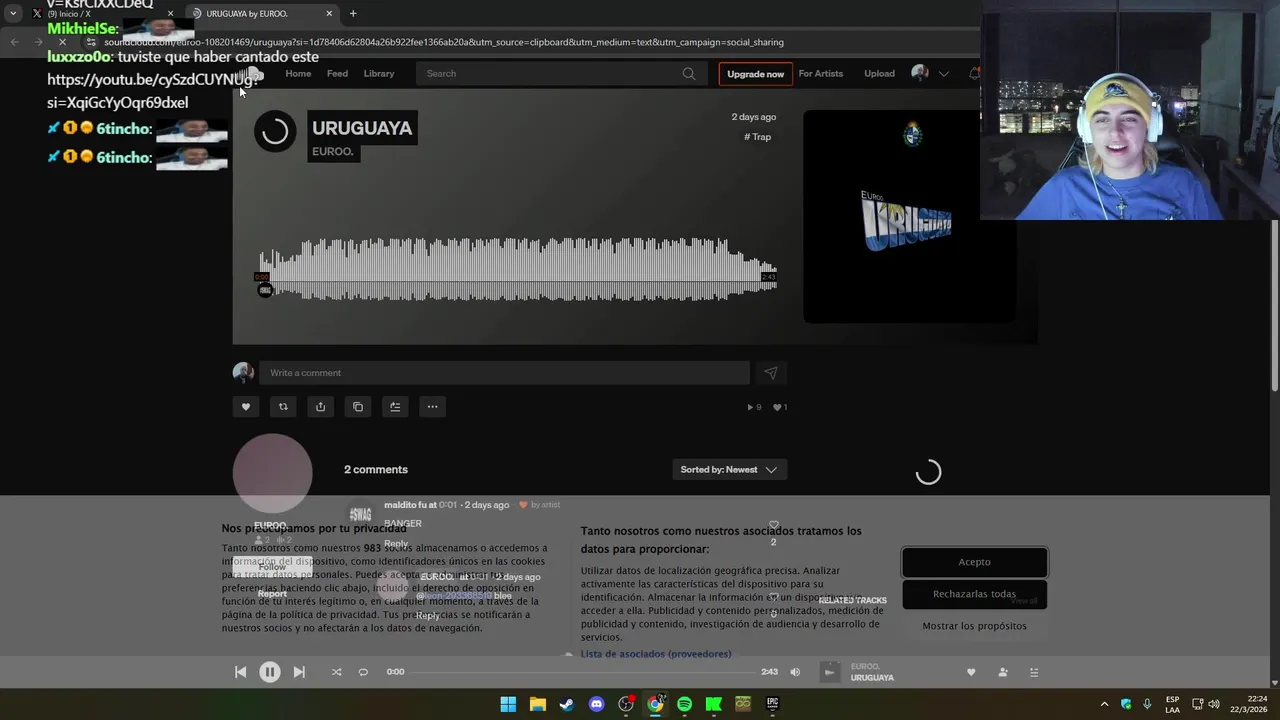Like the URUGUAYA track with the heart button
The height and width of the screenshot is (720, 1280).
(x=246, y=407)
